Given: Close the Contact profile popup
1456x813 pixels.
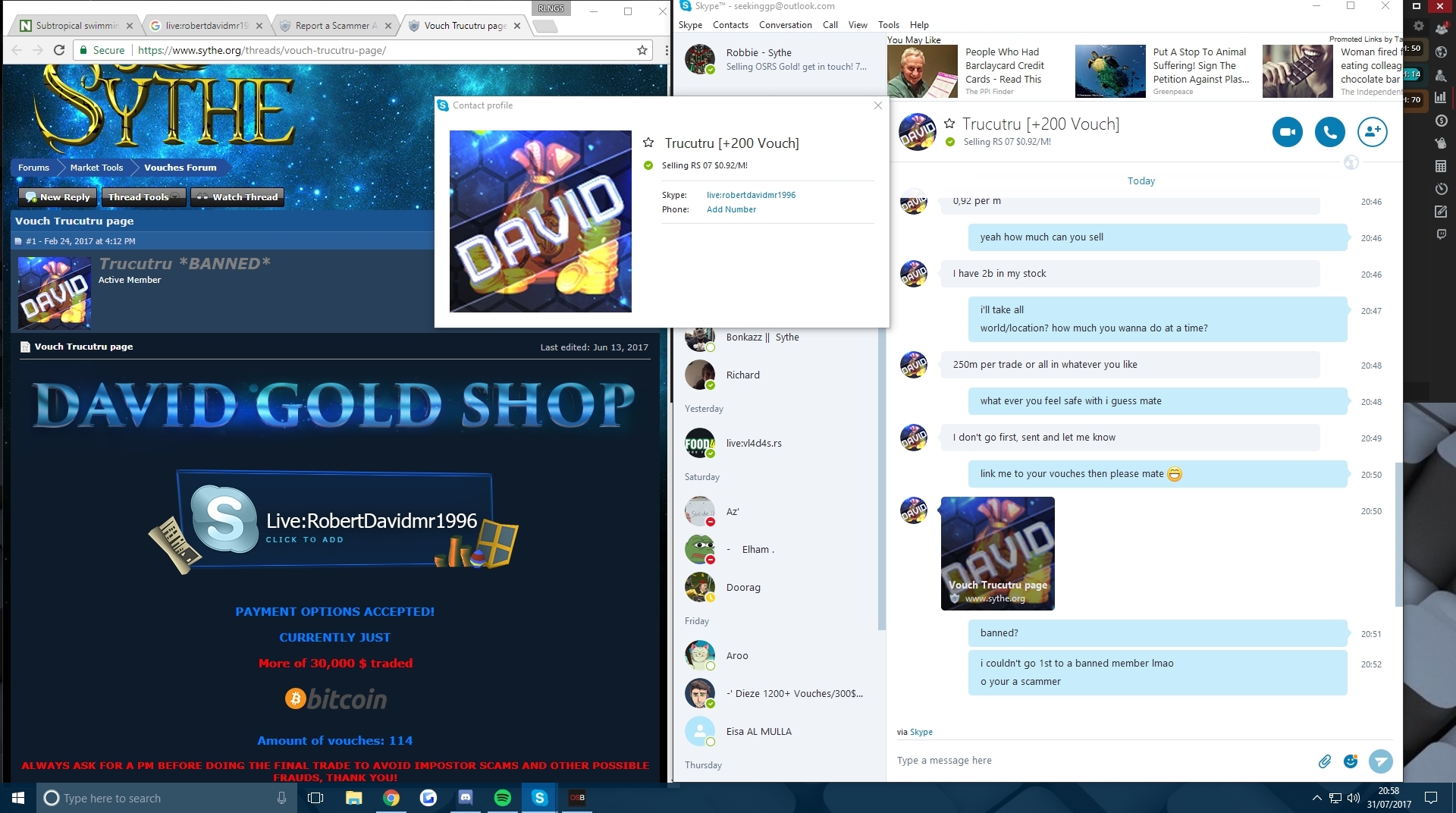Looking at the screenshot, I should [877, 105].
